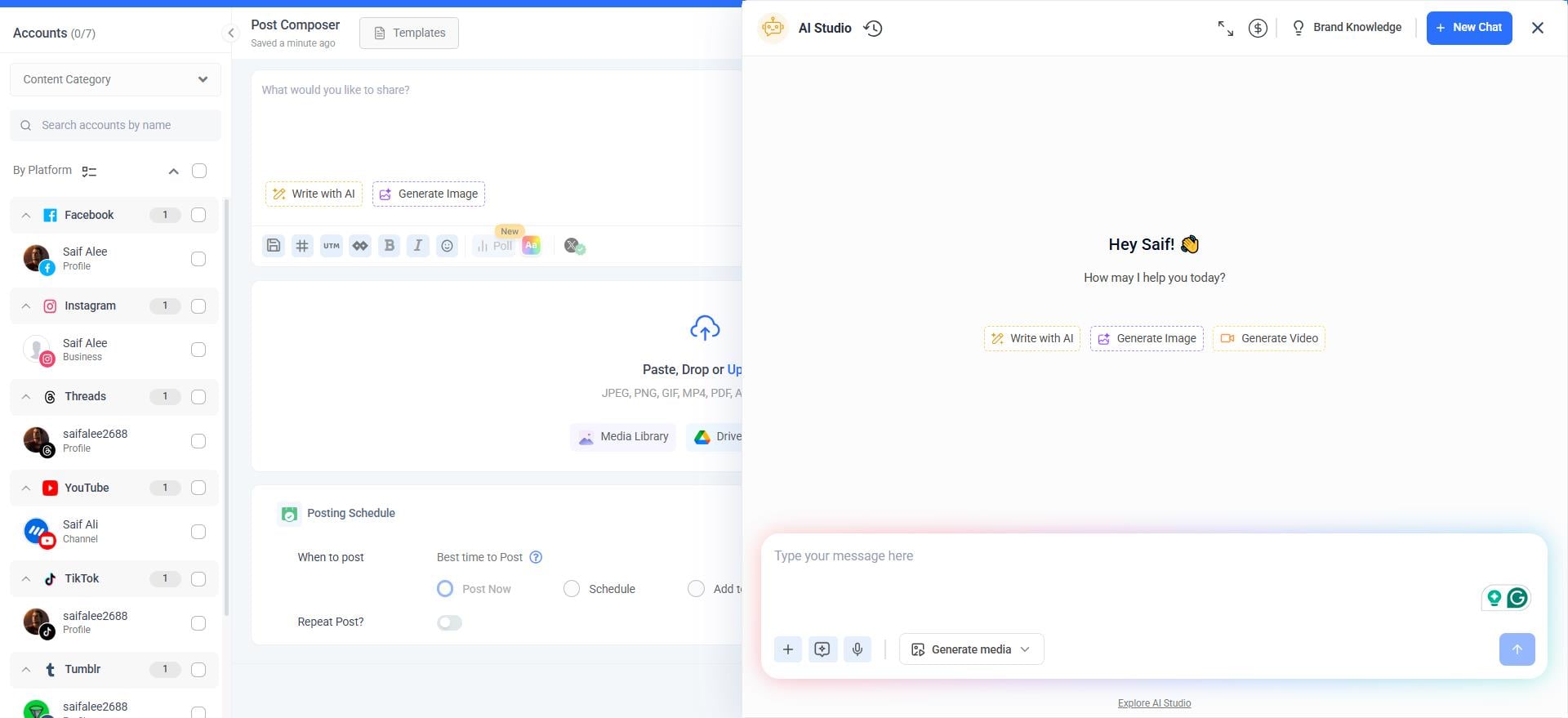Screen dimensions: 1568x718
Task: Open the emoji picker
Action: coord(447,246)
